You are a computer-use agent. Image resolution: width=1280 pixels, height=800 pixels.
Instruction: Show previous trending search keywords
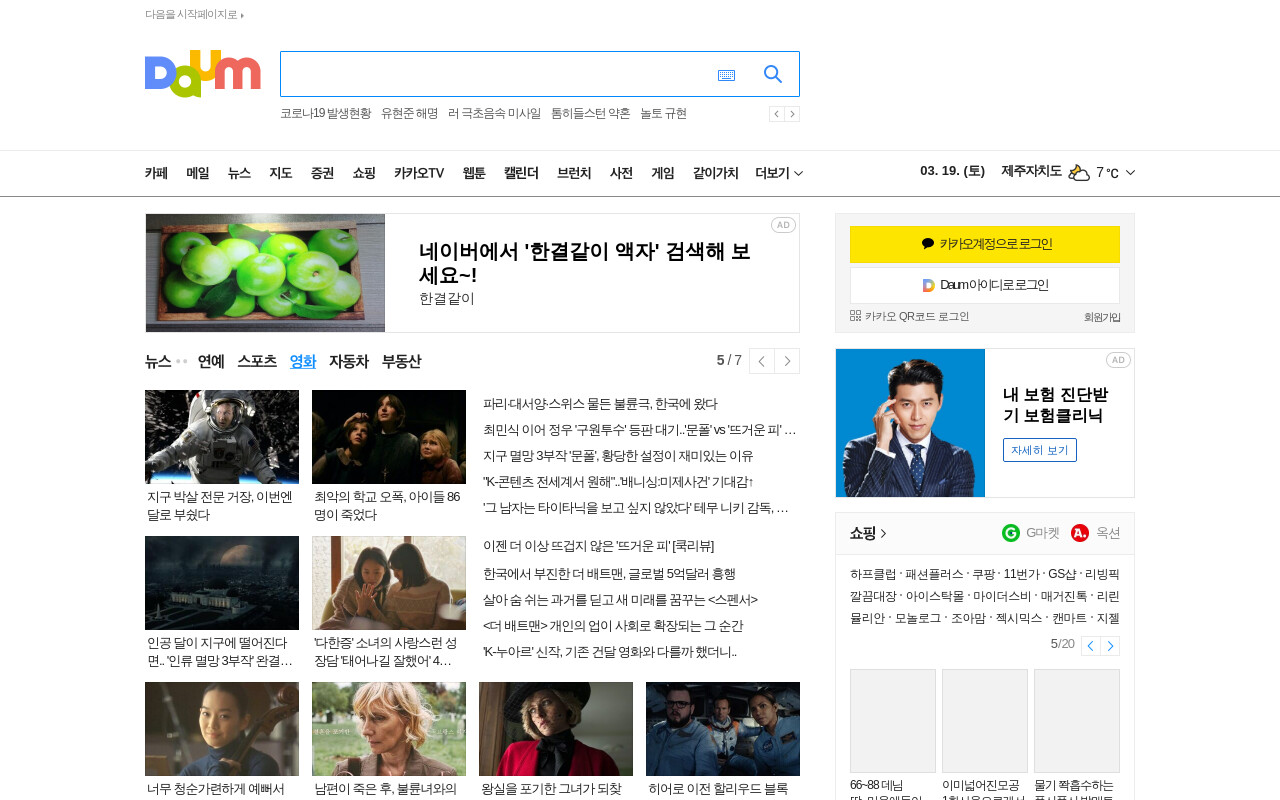777,114
